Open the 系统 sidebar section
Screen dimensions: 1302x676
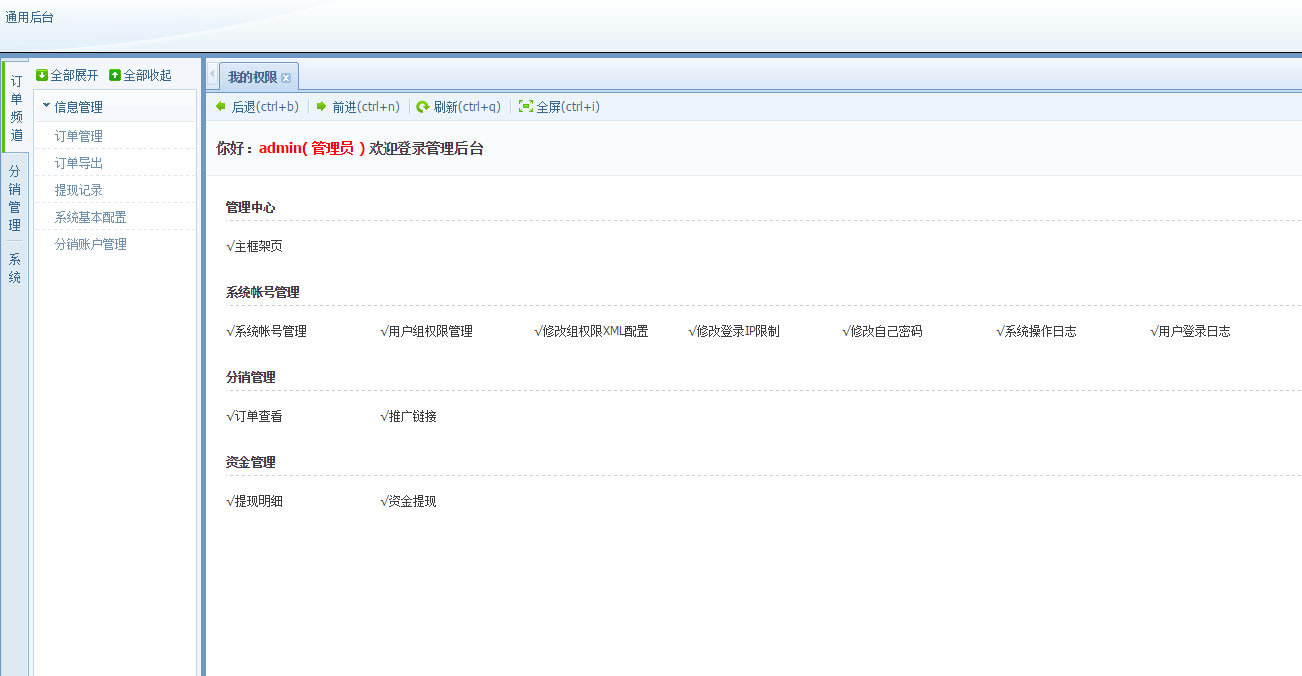[x=15, y=267]
